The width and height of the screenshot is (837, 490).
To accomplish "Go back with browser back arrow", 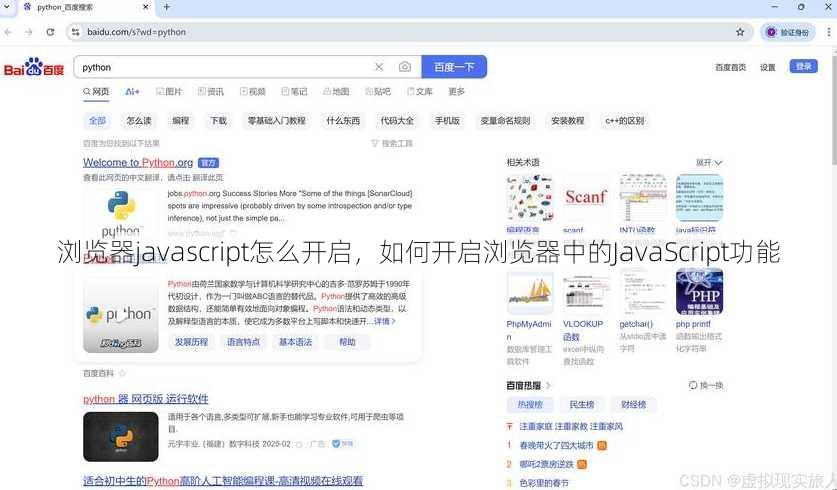I will 8,32.
